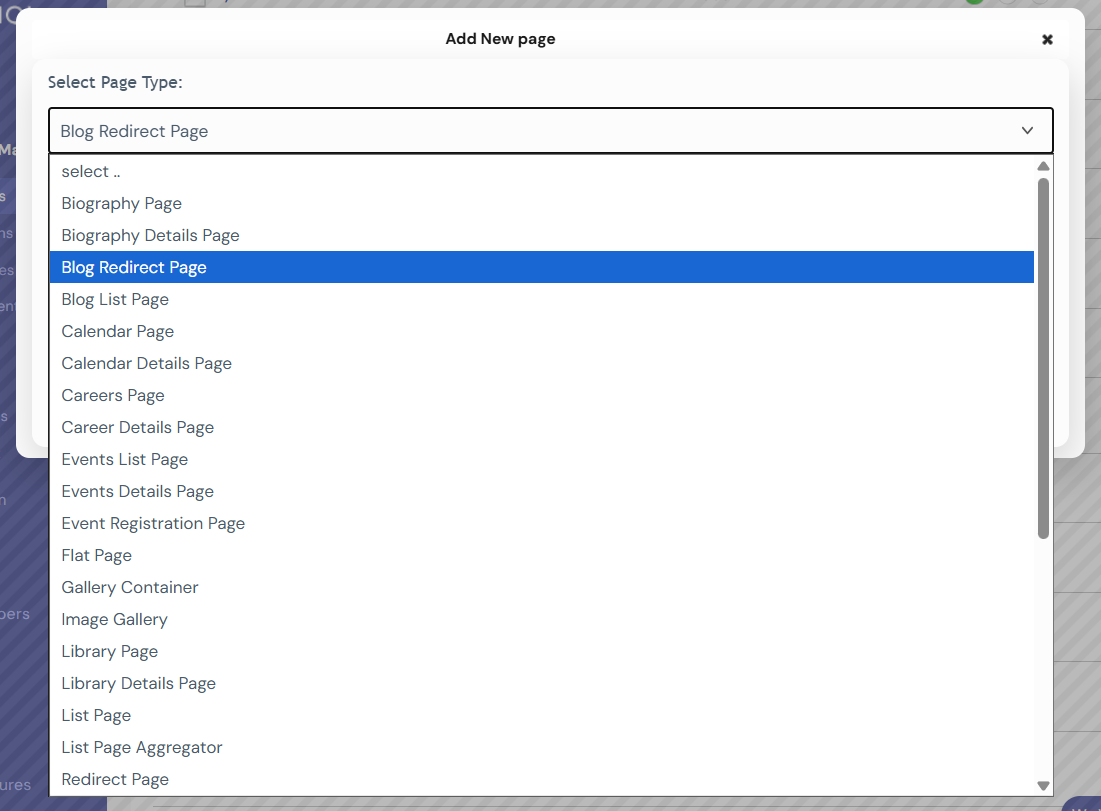
Task: Close the Add New page dialog
Action: point(1047,39)
